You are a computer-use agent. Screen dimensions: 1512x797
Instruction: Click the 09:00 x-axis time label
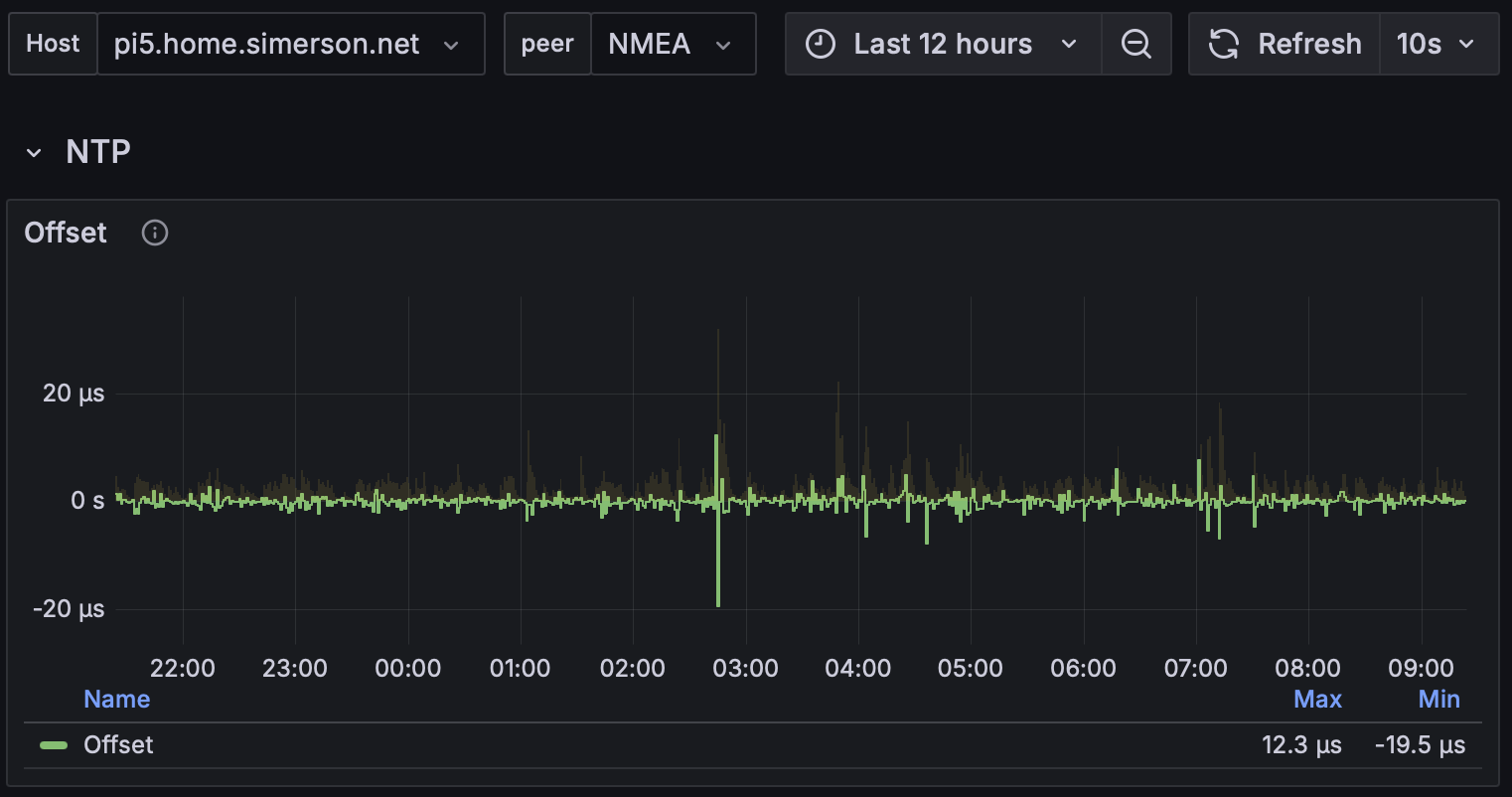pyautogui.click(x=1422, y=668)
